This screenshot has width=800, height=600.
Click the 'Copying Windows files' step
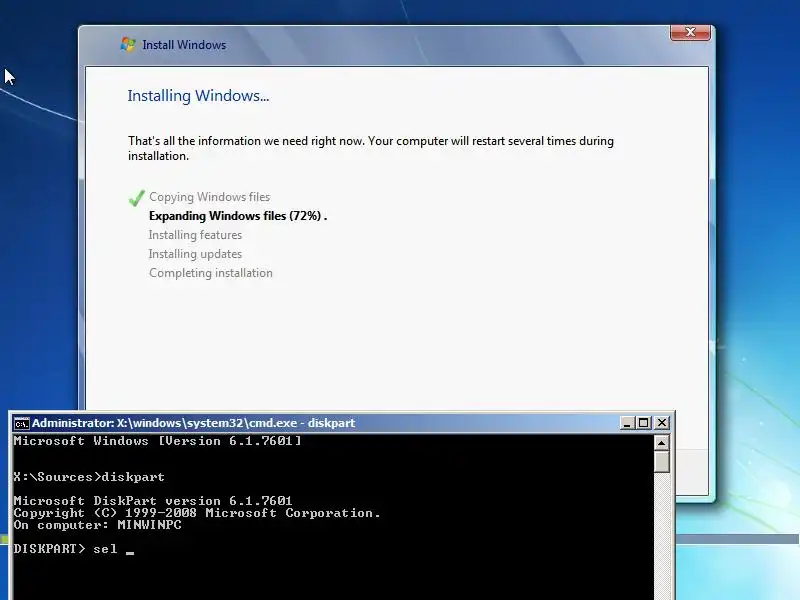click(209, 197)
